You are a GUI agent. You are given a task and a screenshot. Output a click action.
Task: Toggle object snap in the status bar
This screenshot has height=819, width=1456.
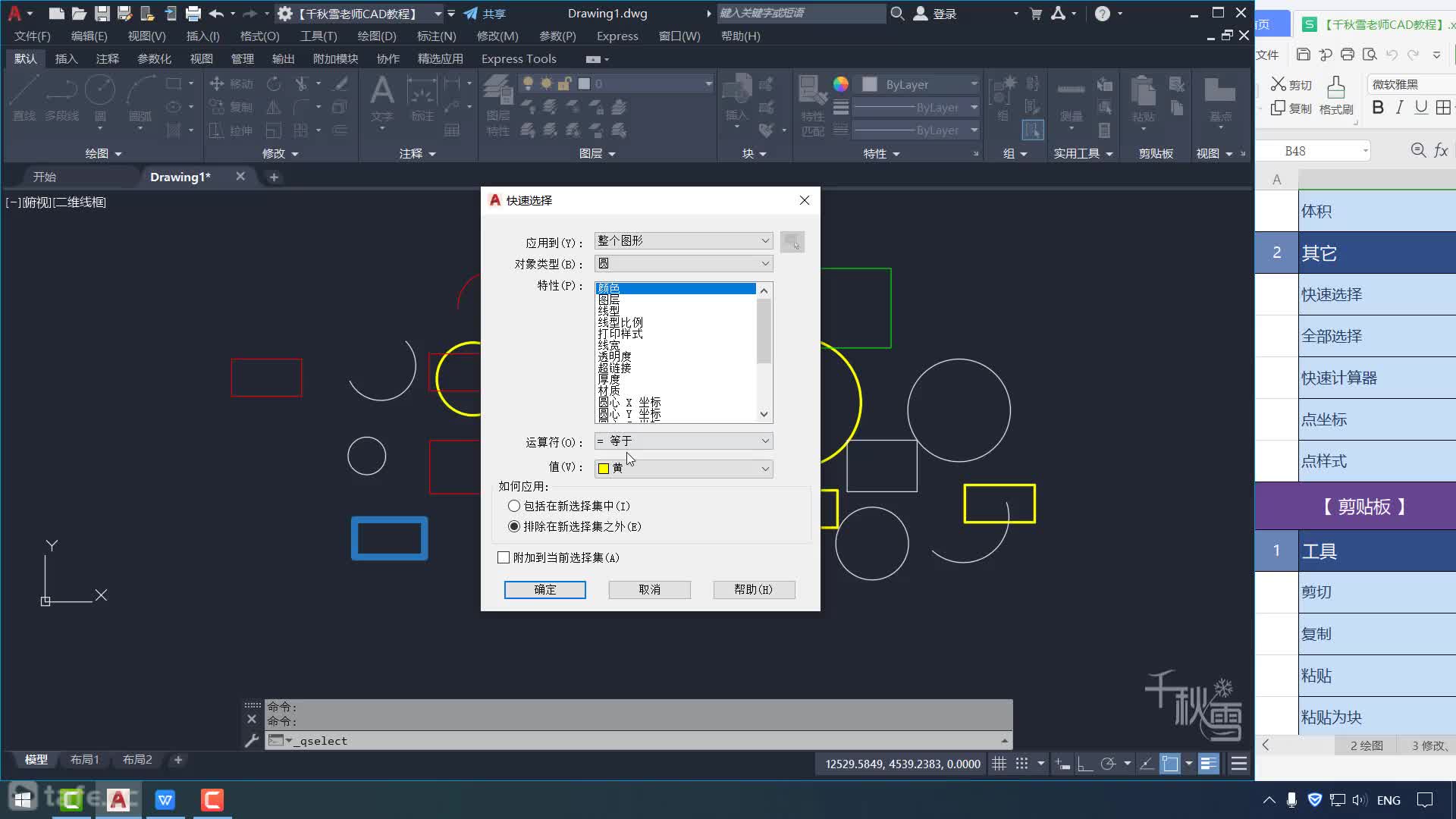pos(1170,764)
